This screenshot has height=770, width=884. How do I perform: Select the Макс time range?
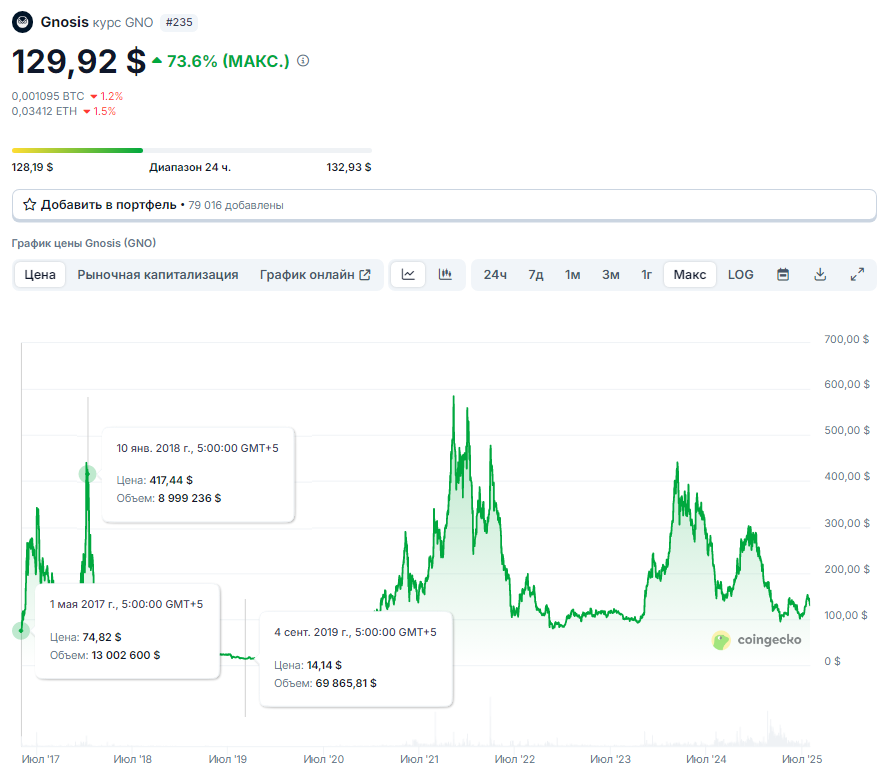(690, 275)
